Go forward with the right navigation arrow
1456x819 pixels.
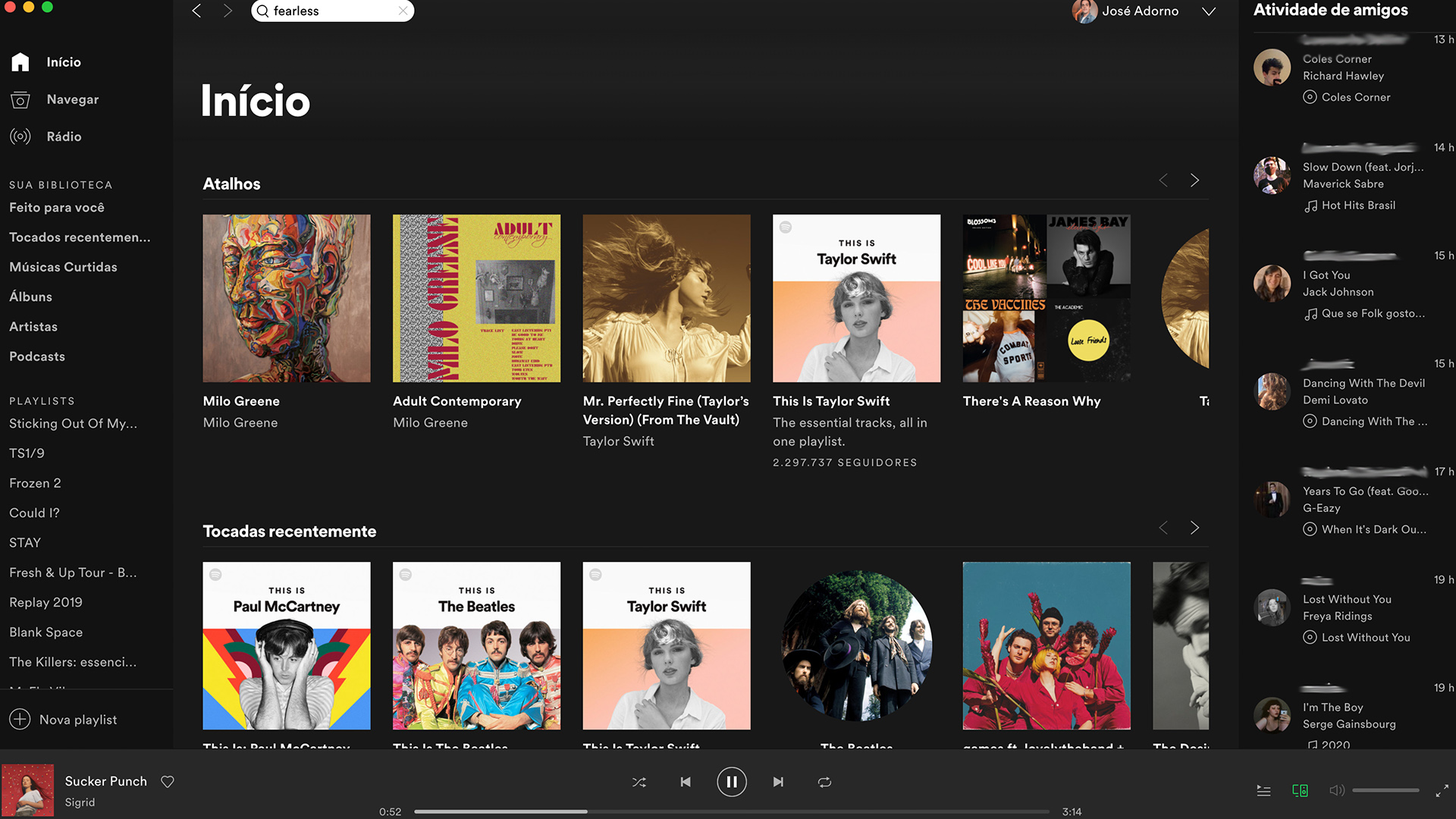227,11
